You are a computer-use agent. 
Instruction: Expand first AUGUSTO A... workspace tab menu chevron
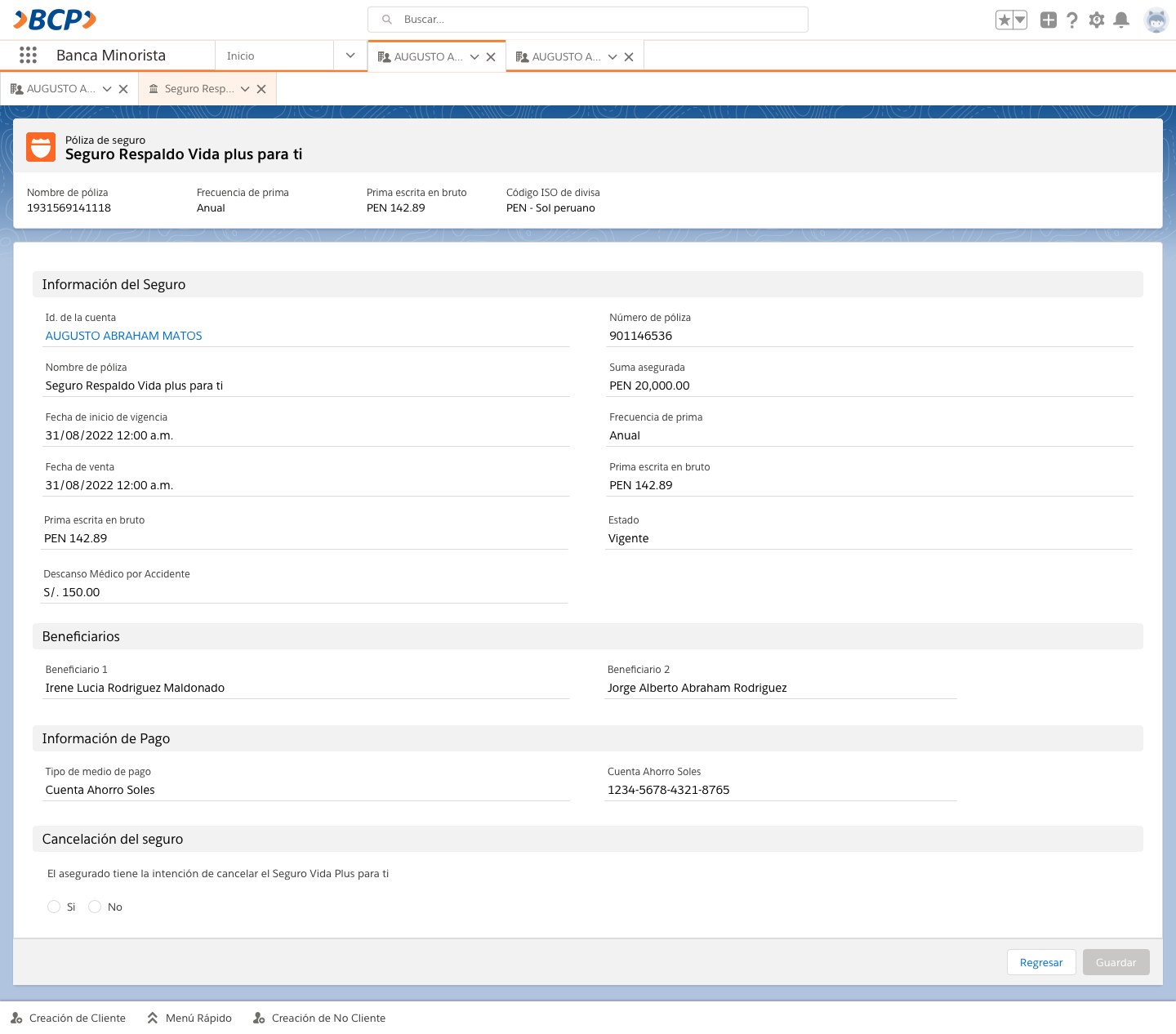pyautogui.click(x=474, y=57)
